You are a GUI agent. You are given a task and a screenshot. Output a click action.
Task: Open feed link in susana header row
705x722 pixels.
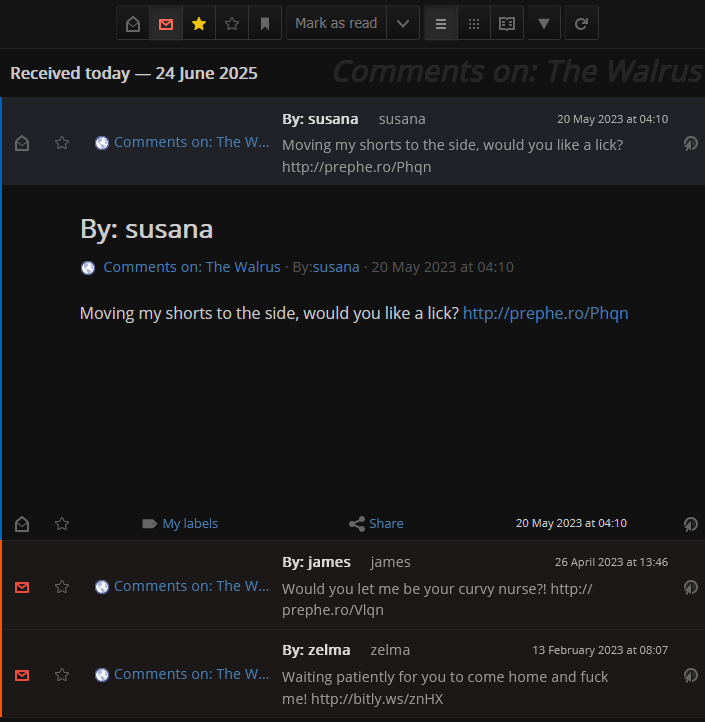pos(191,142)
